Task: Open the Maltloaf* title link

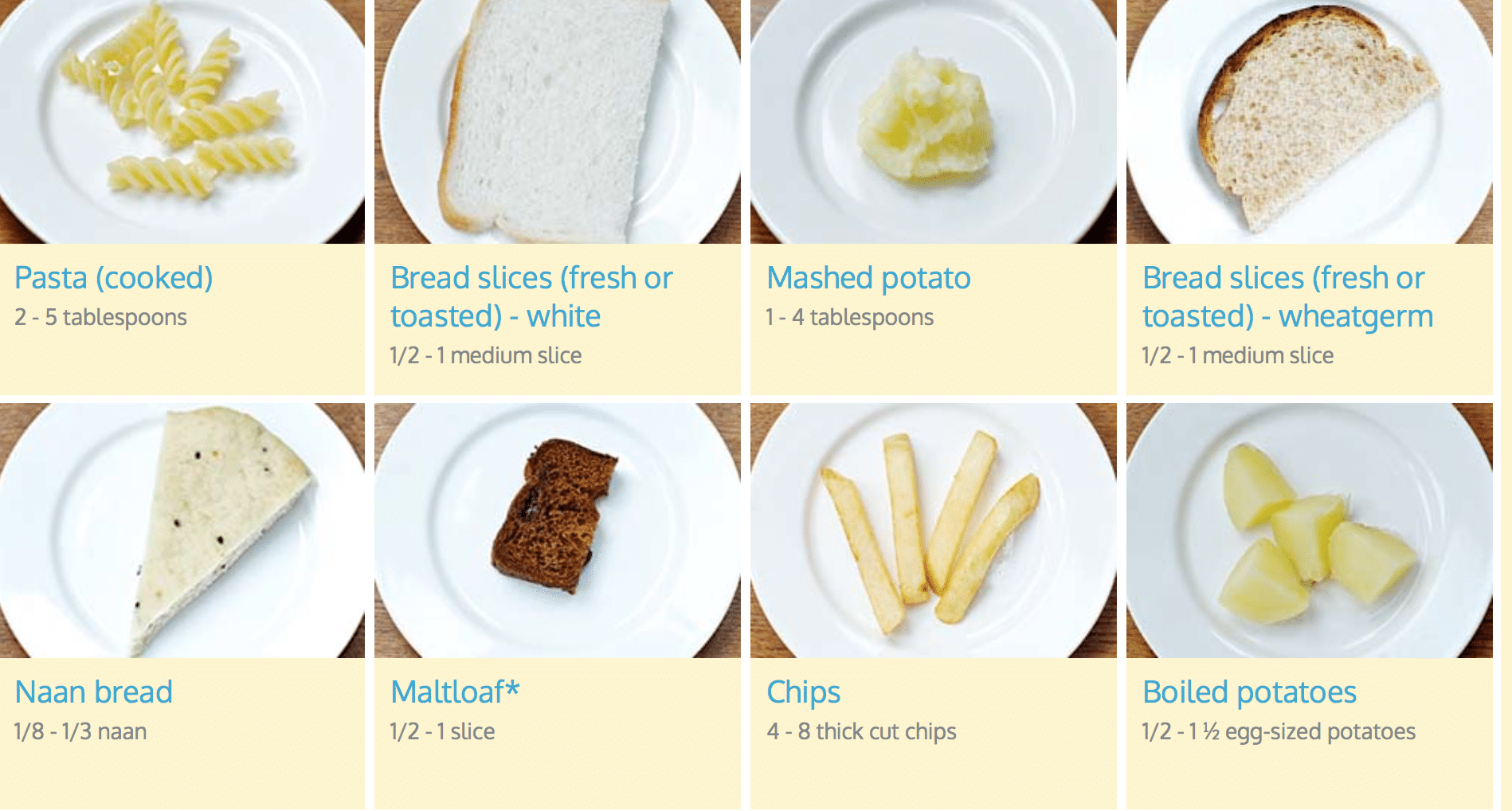Action: click(455, 692)
